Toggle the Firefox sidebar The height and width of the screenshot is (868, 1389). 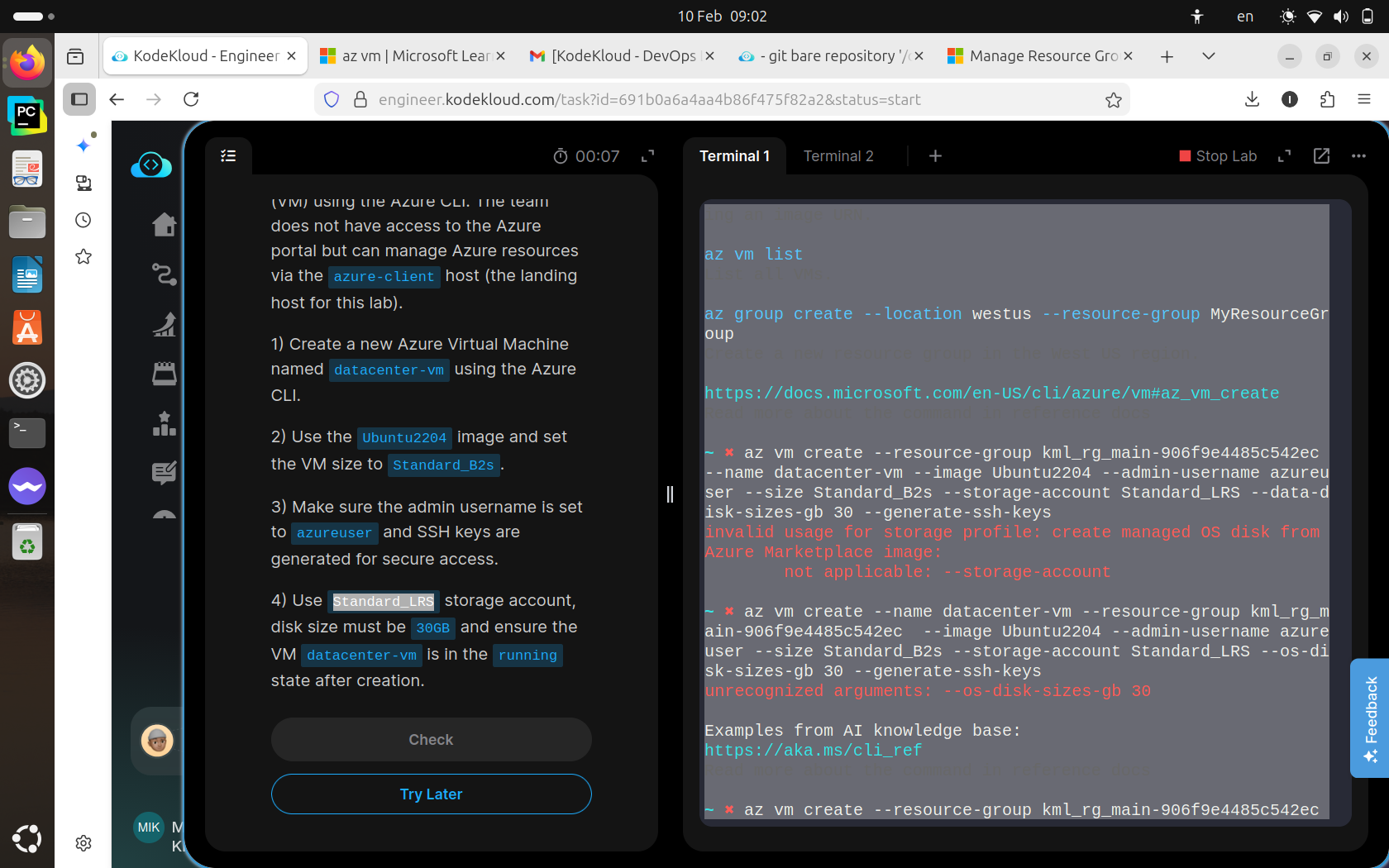tap(79, 100)
